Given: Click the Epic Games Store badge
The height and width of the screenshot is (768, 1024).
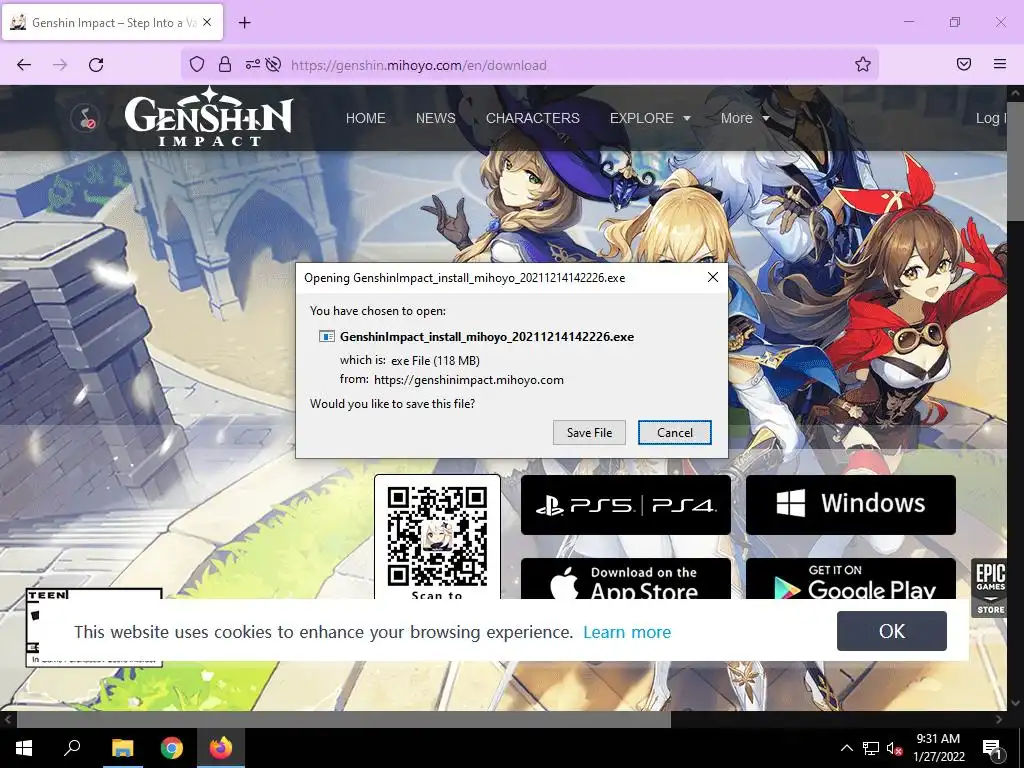Looking at the screenshot, I should point(990,588).
